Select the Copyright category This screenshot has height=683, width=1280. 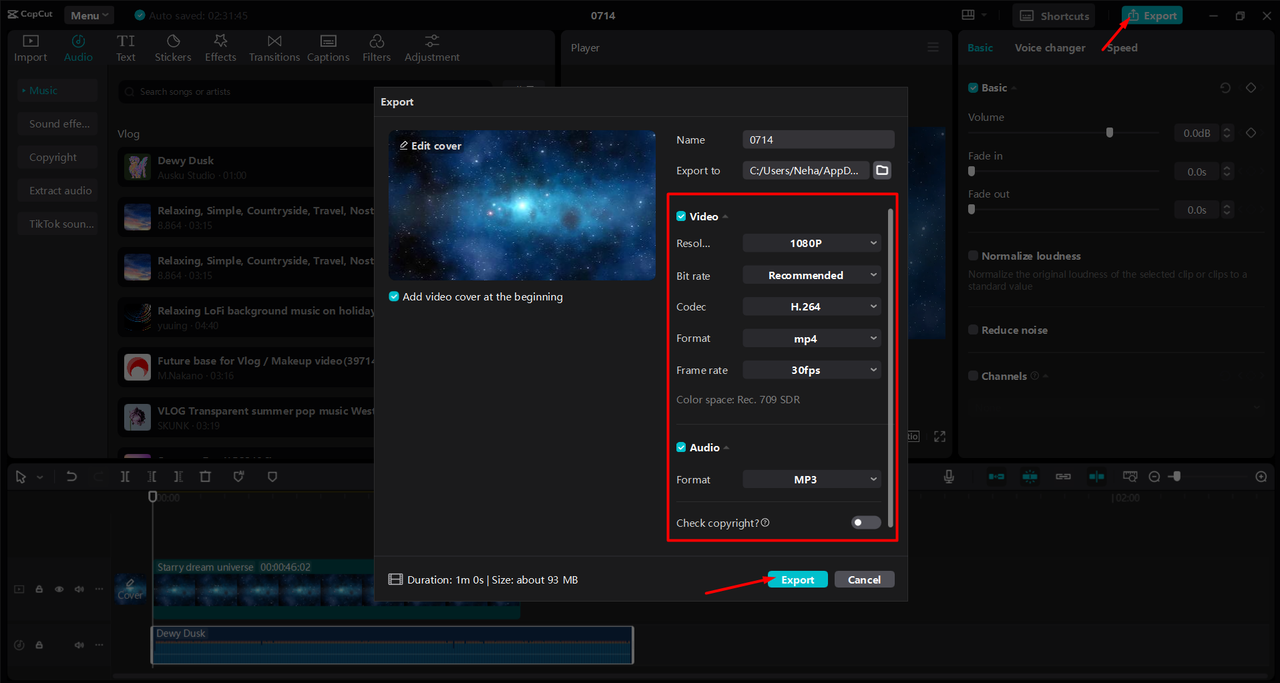(x=58, y=157)
